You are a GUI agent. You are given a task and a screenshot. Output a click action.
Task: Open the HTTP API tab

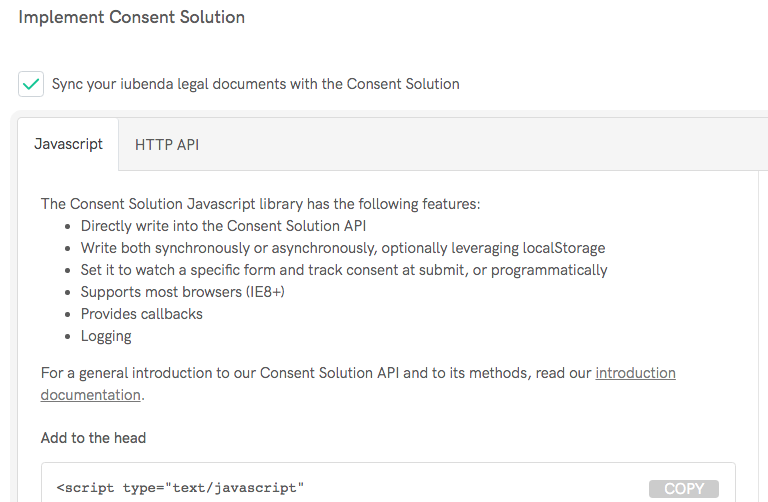pyautogui.click(x=167, y=144)
